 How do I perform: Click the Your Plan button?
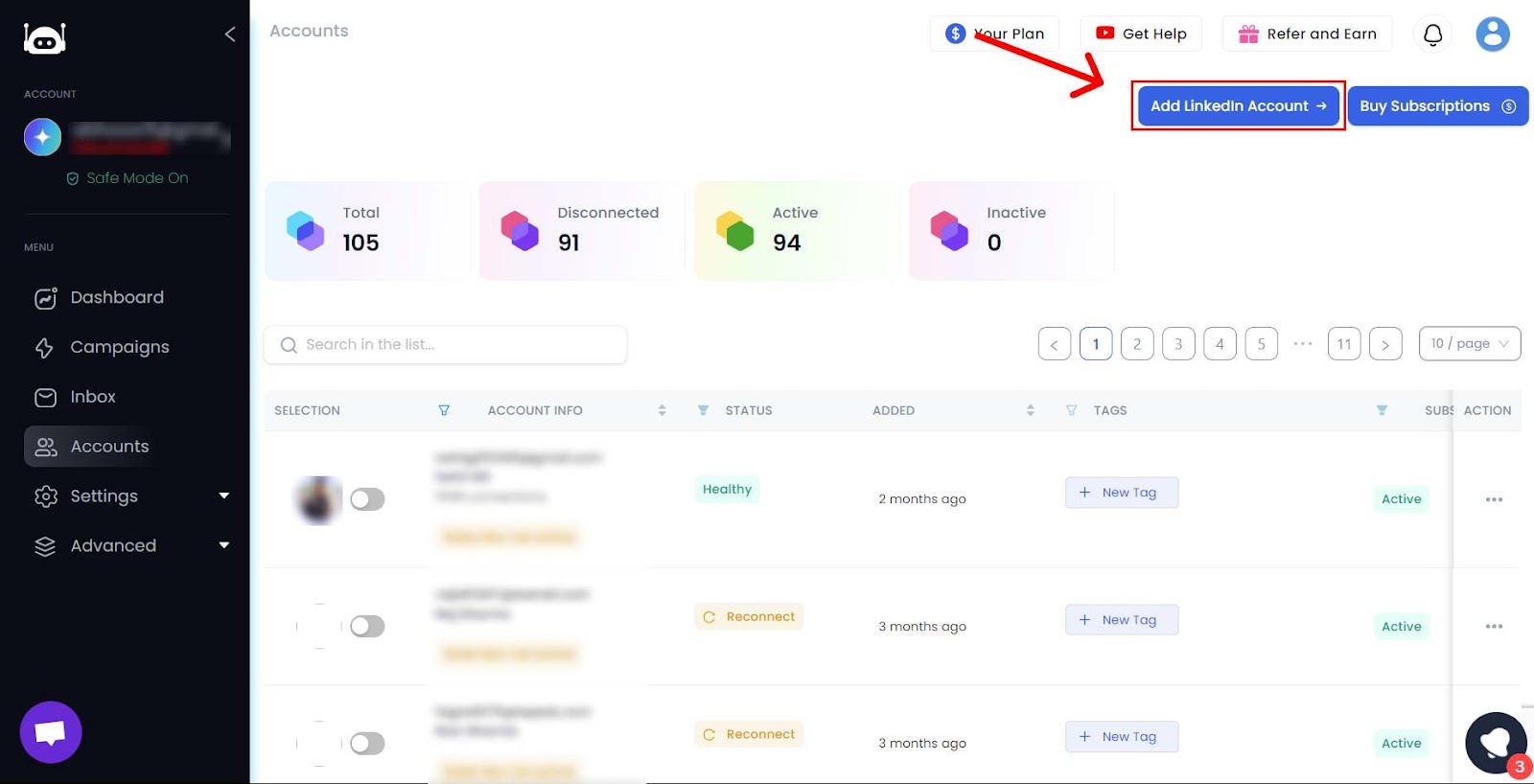pyautogui.click(x=994, y=34)
